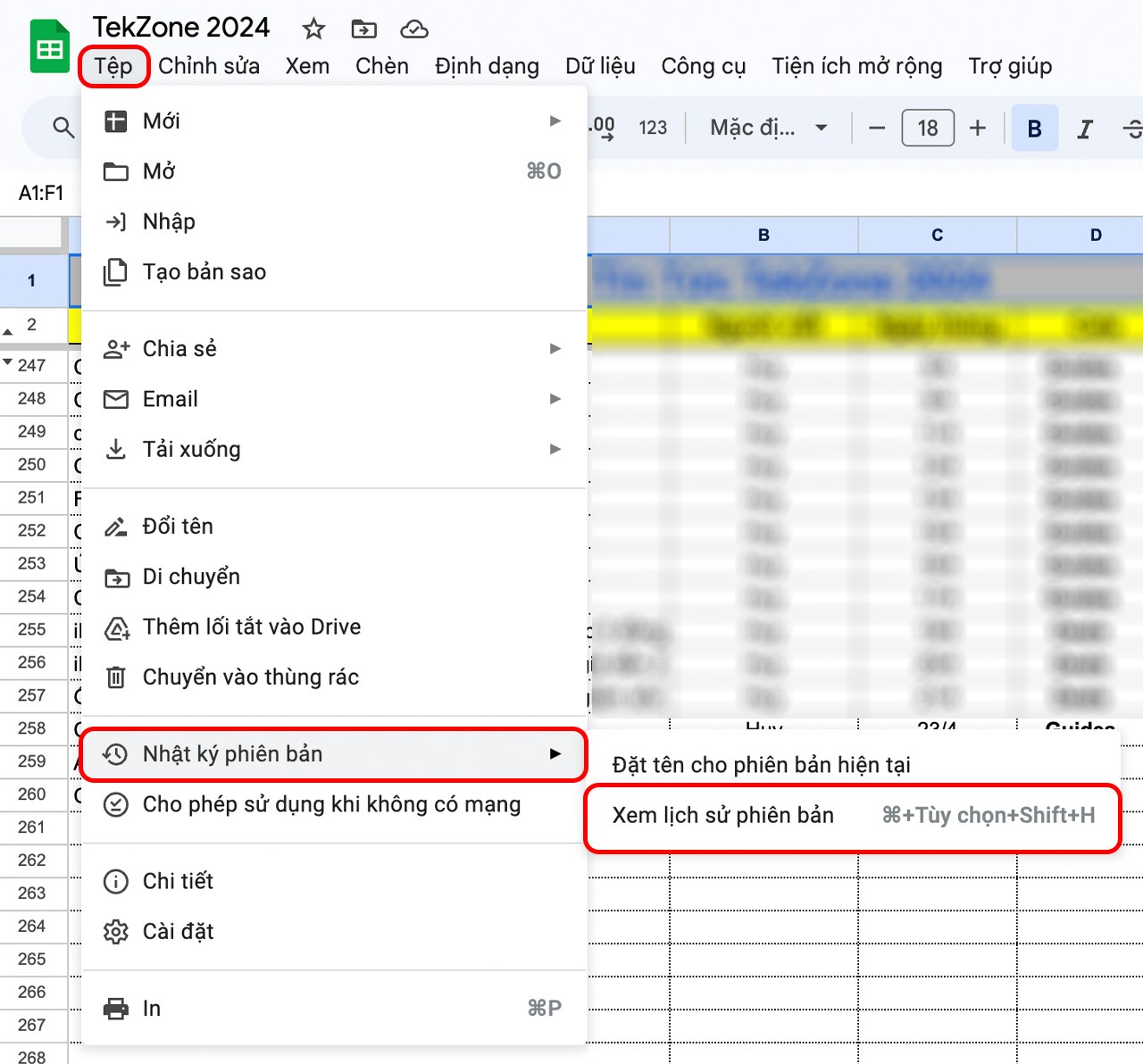Screen dimensions: 1143x1064
Task: Click the version history clock icon
Action: tap(116, 754)
